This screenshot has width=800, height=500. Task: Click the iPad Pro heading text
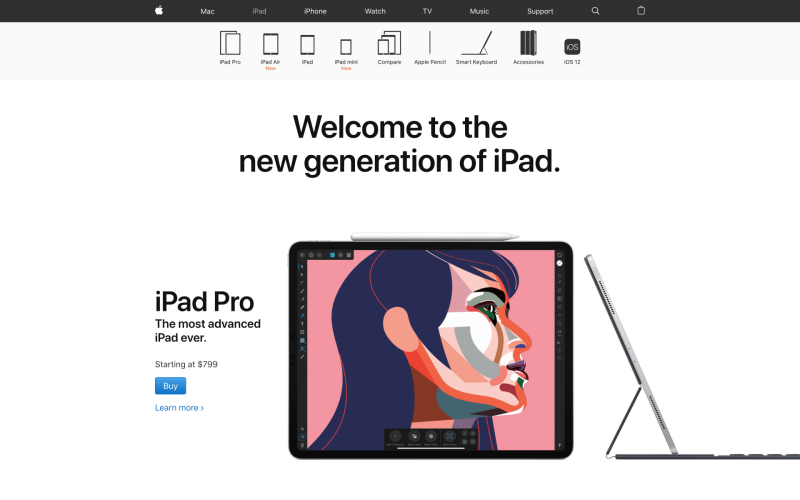coord(204,301)
